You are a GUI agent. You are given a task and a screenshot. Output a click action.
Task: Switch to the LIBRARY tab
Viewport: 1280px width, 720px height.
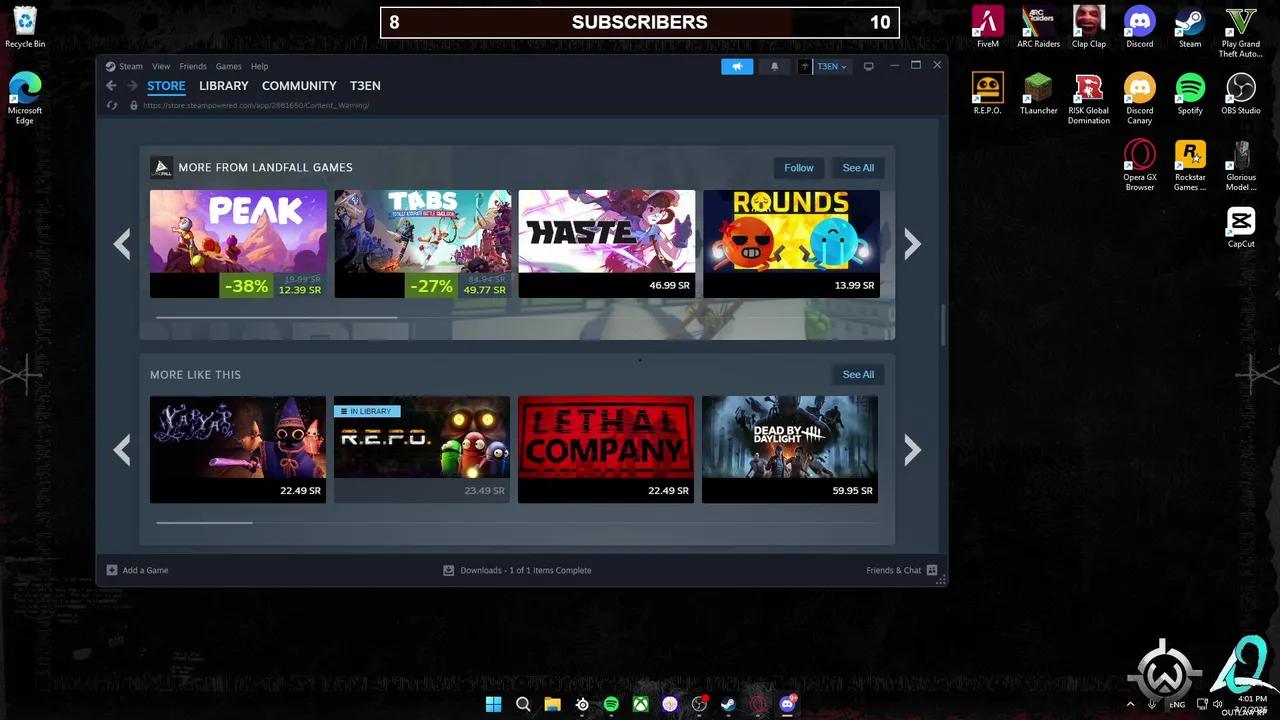point(223,86)
